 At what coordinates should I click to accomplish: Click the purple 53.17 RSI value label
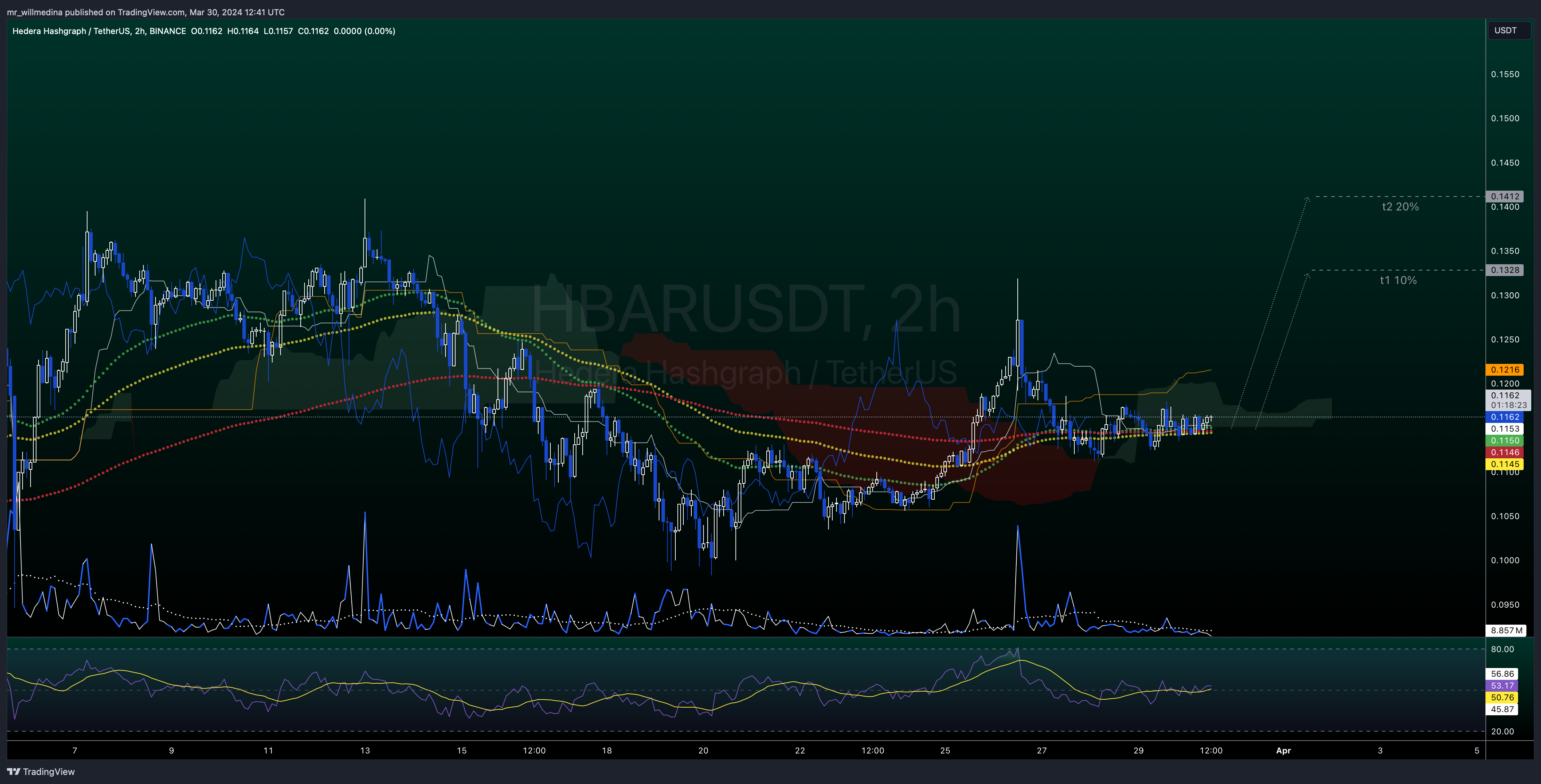coord(1503,686)
